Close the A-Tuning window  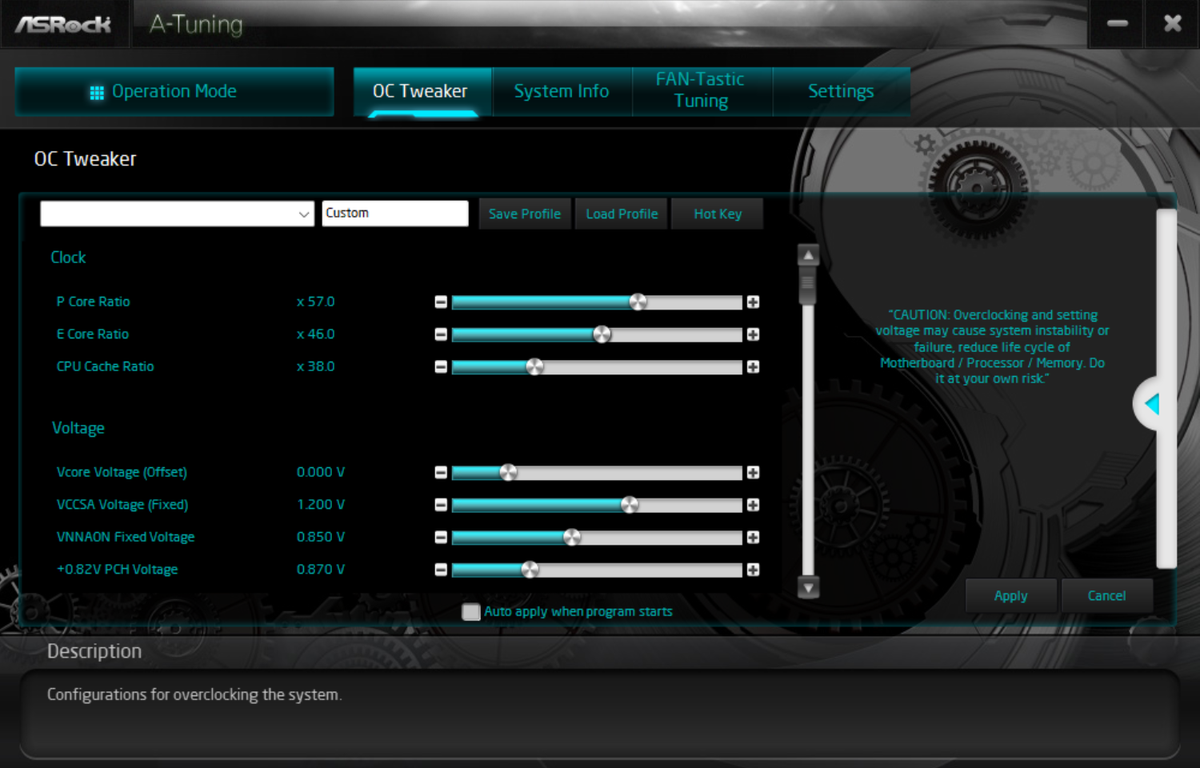point(1172,23)
